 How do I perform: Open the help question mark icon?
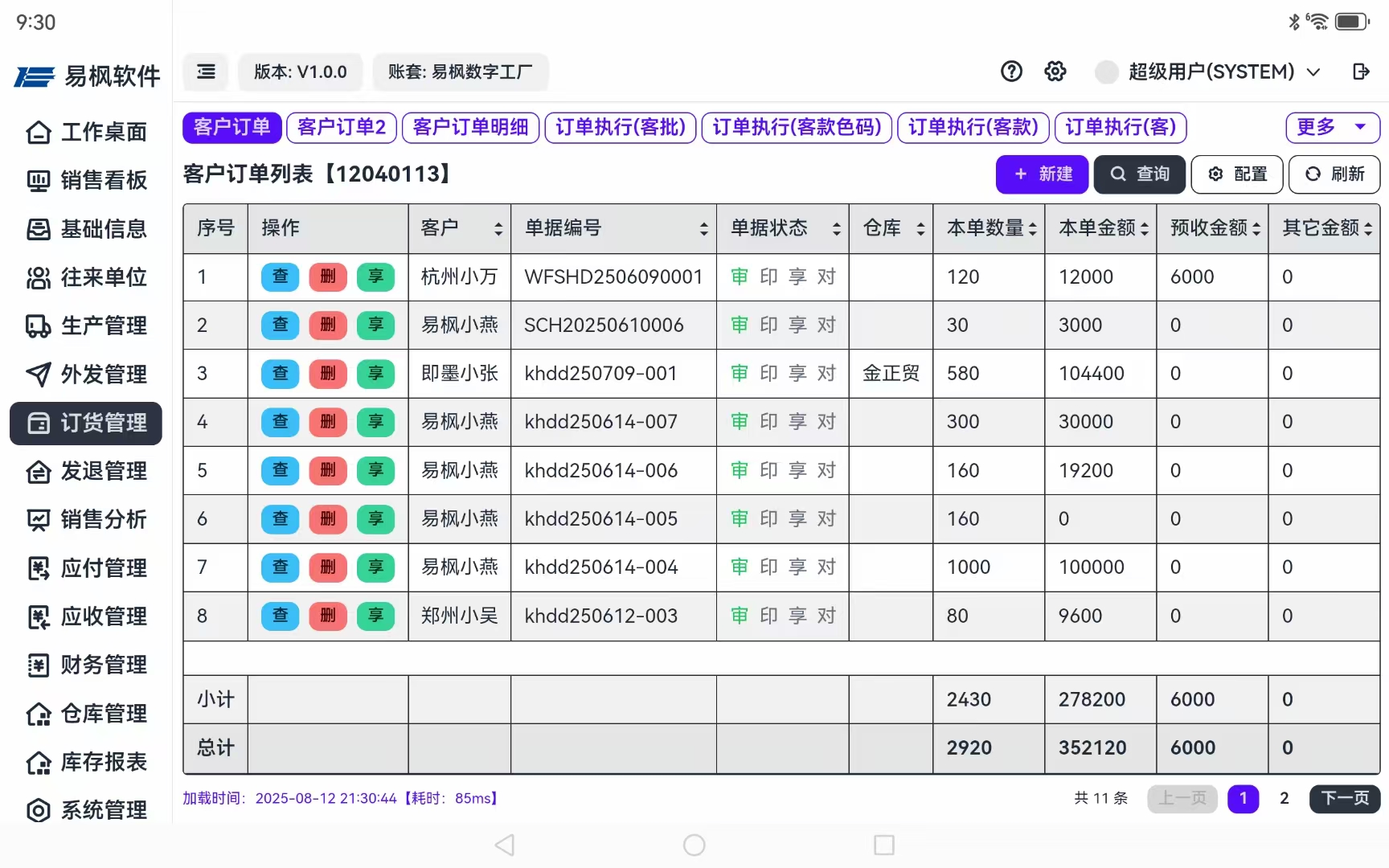pos(1011,72)
